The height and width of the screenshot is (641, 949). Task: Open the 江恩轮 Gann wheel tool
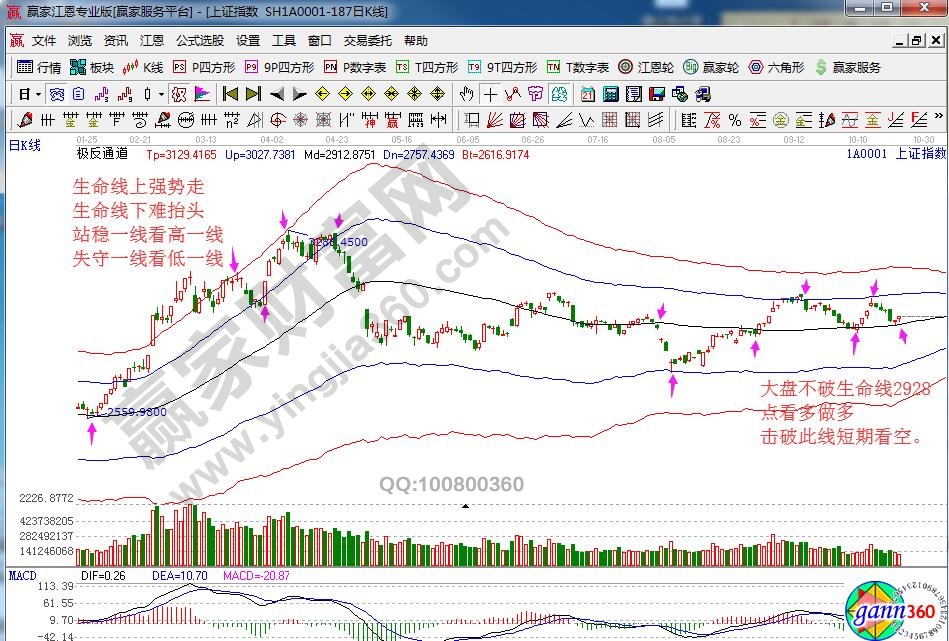tap(650, 67)
